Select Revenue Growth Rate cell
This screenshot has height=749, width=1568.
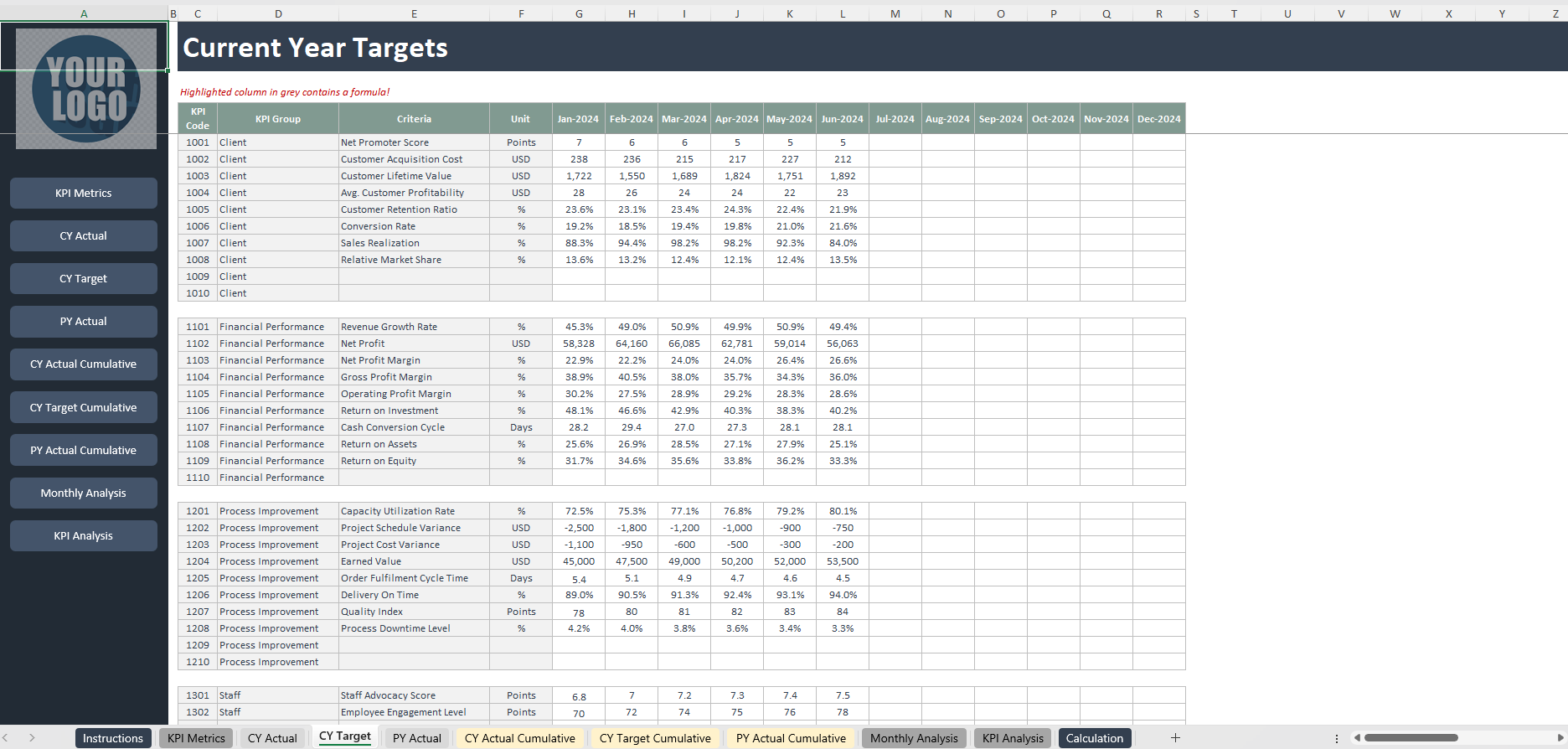(x=414, y=327)
